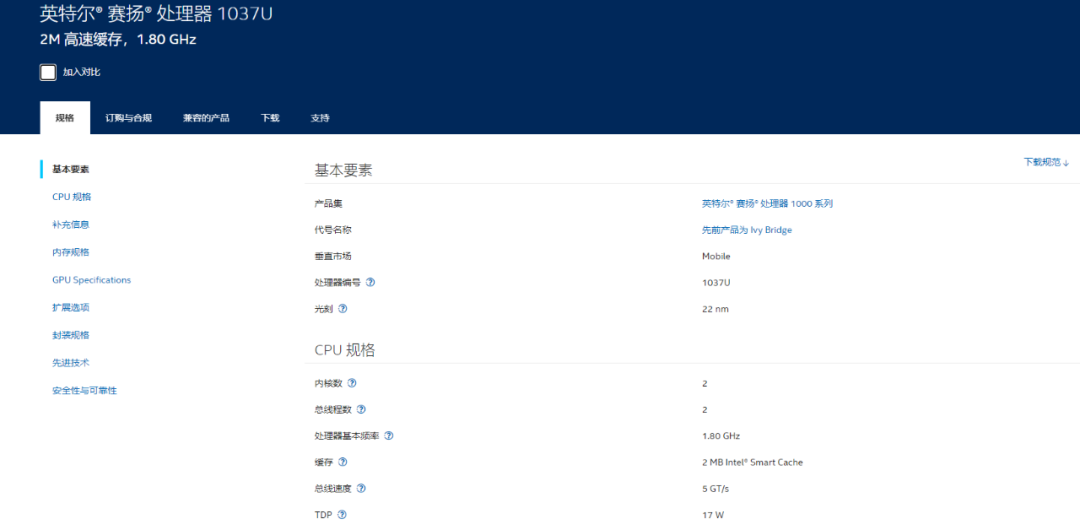Open the 英特尔 赛扬 处理器 1000 系列 link
Image resolution: width=1080 pixels, height=530 pixels.
(x=767, y=203)
